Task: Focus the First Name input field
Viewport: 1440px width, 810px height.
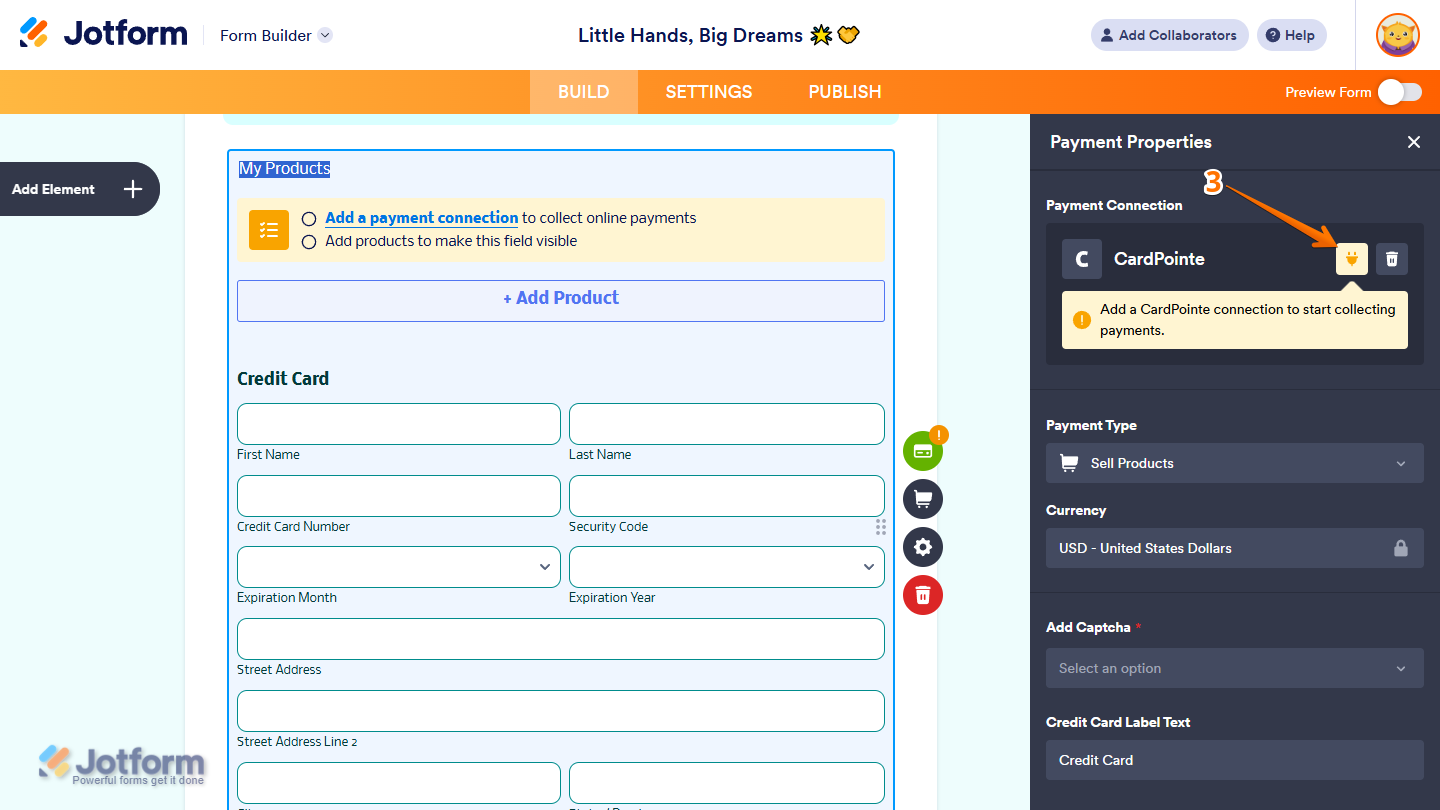Action: click(399, 424)
